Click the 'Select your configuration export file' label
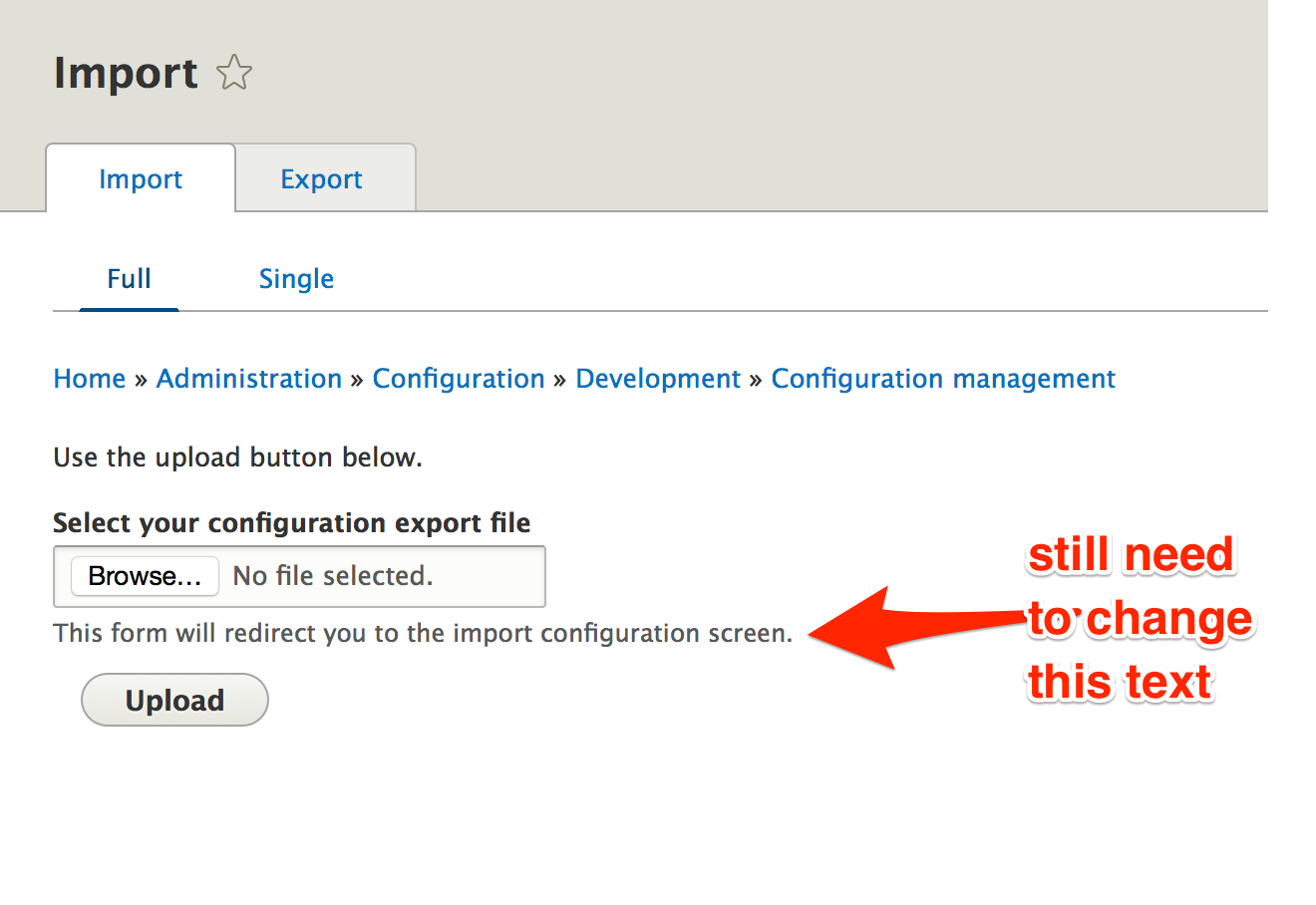Viewport: 1316px width, 905px height. [291, 523]
